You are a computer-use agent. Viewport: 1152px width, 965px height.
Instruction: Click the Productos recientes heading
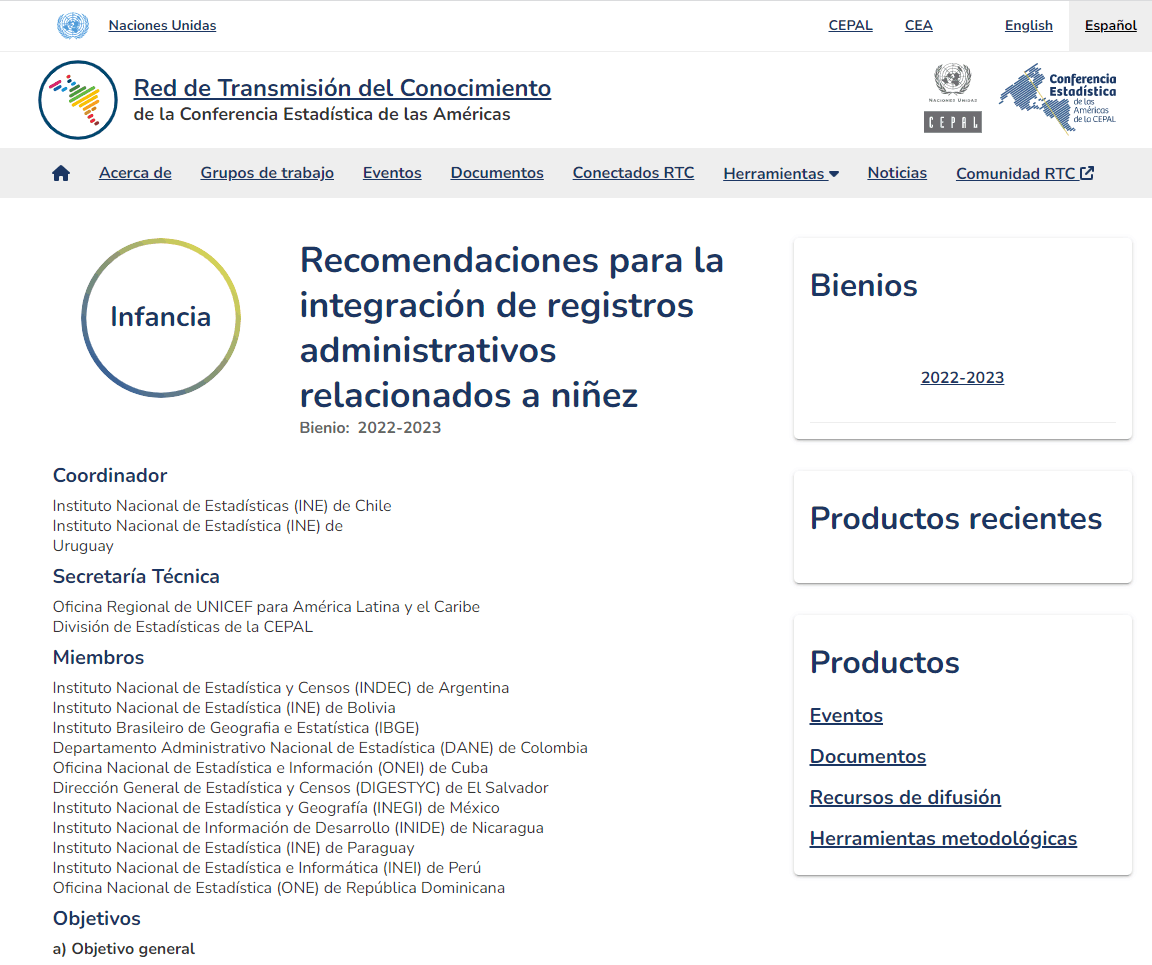(x=956, y=518)
